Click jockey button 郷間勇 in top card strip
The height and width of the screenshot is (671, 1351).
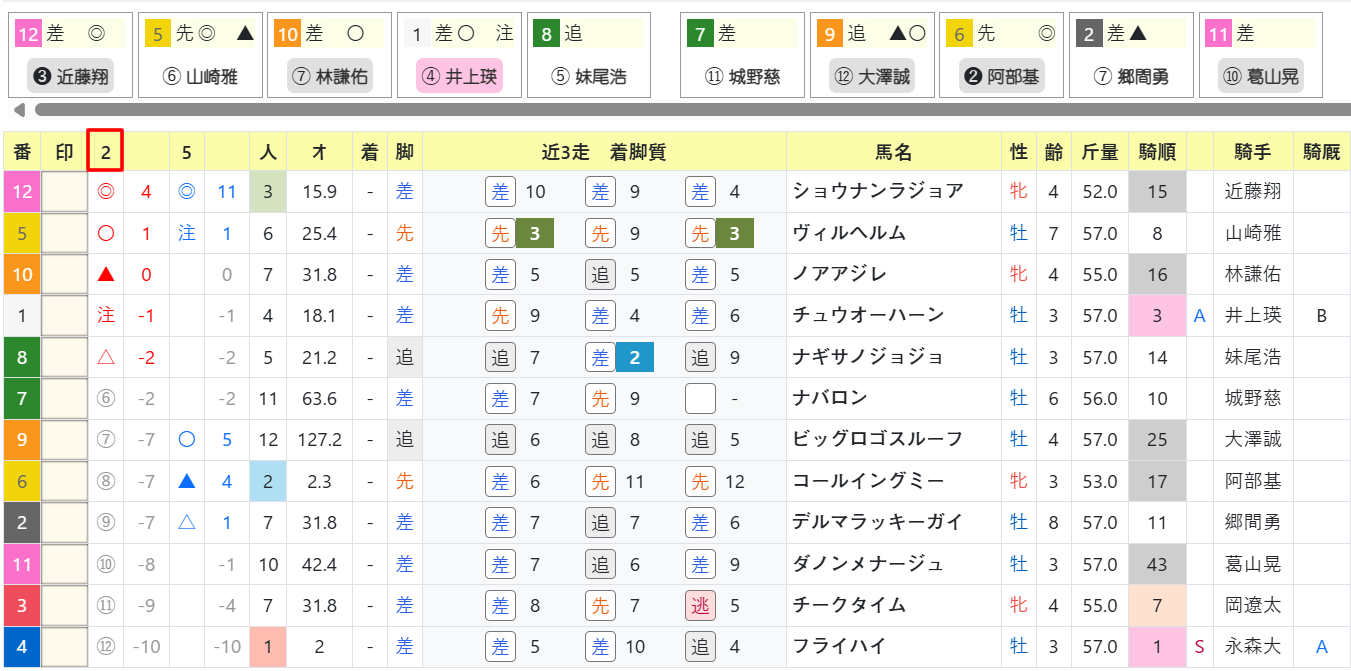pyautogui.click(x=1131, y=76)
